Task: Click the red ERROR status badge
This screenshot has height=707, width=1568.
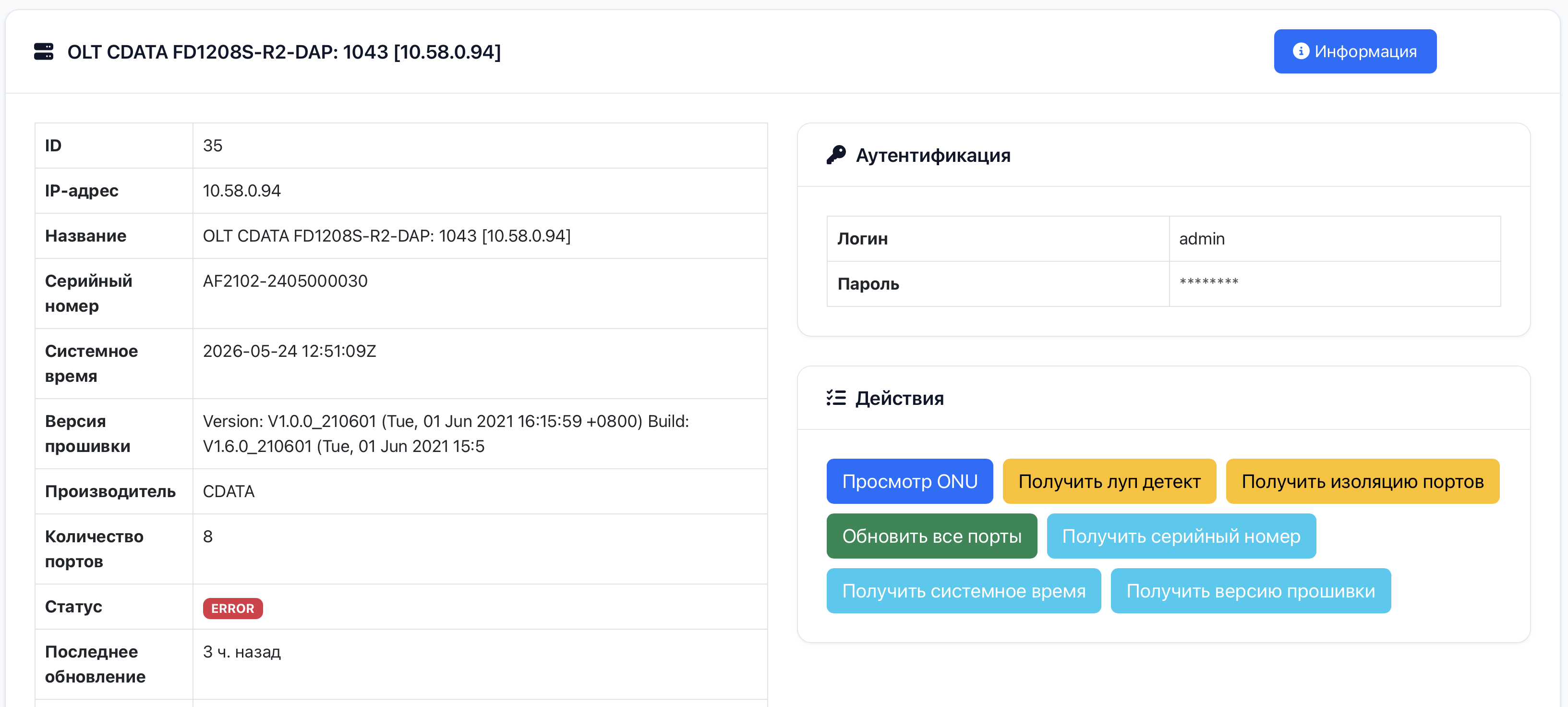Action: pos(232,609)
